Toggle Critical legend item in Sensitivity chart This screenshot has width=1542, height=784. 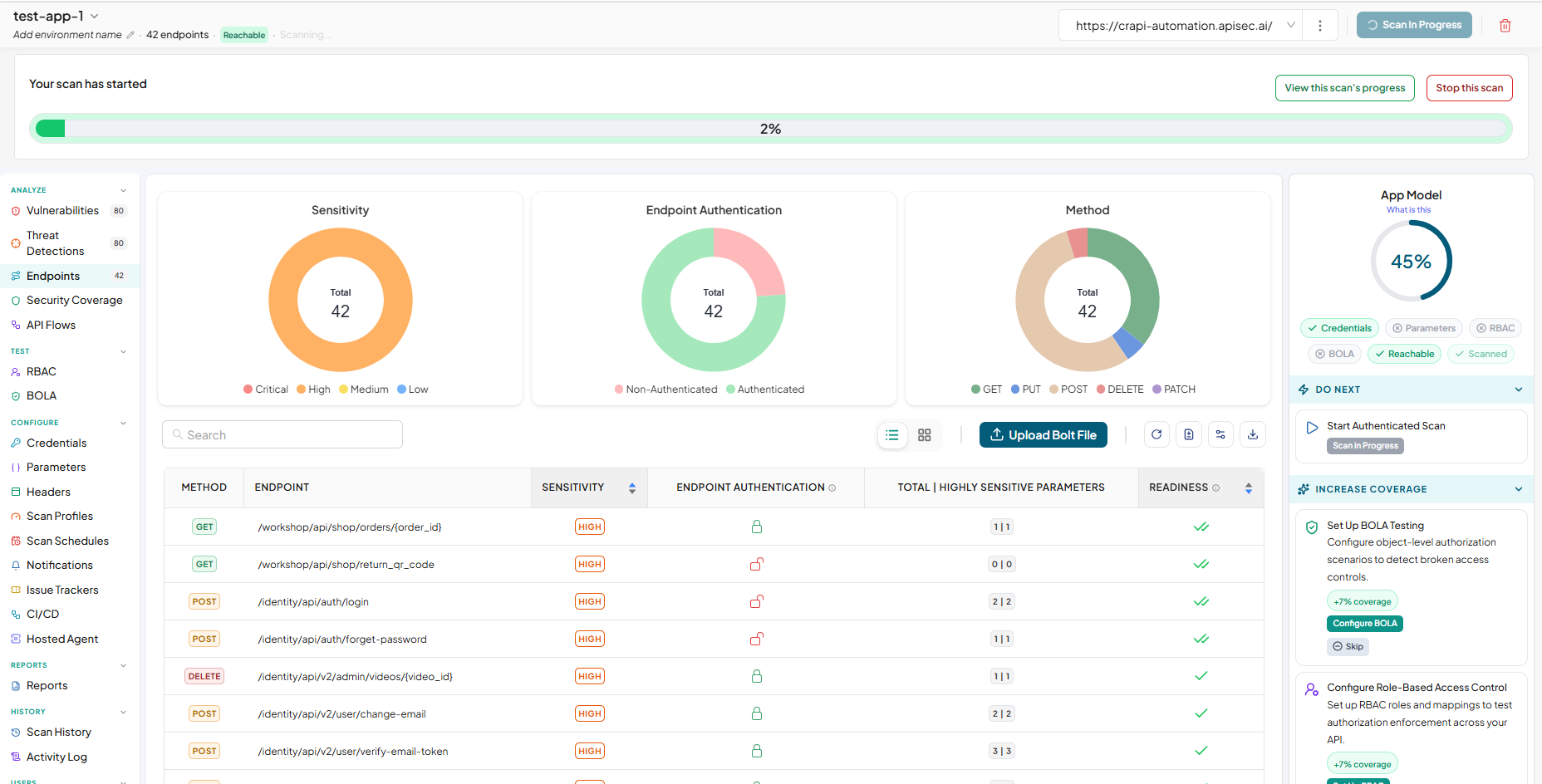point(266,390)
